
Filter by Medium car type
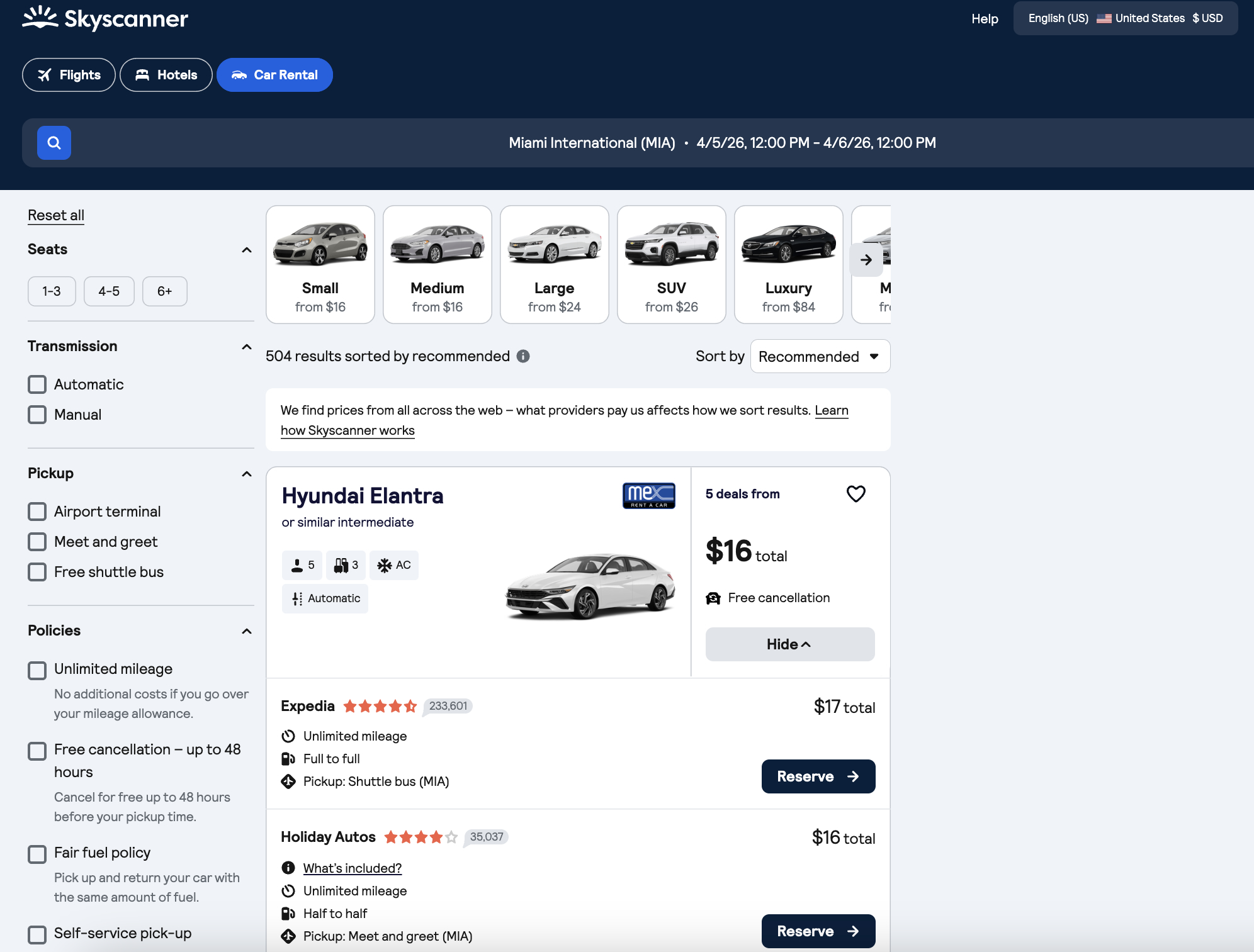coord(438,264)
